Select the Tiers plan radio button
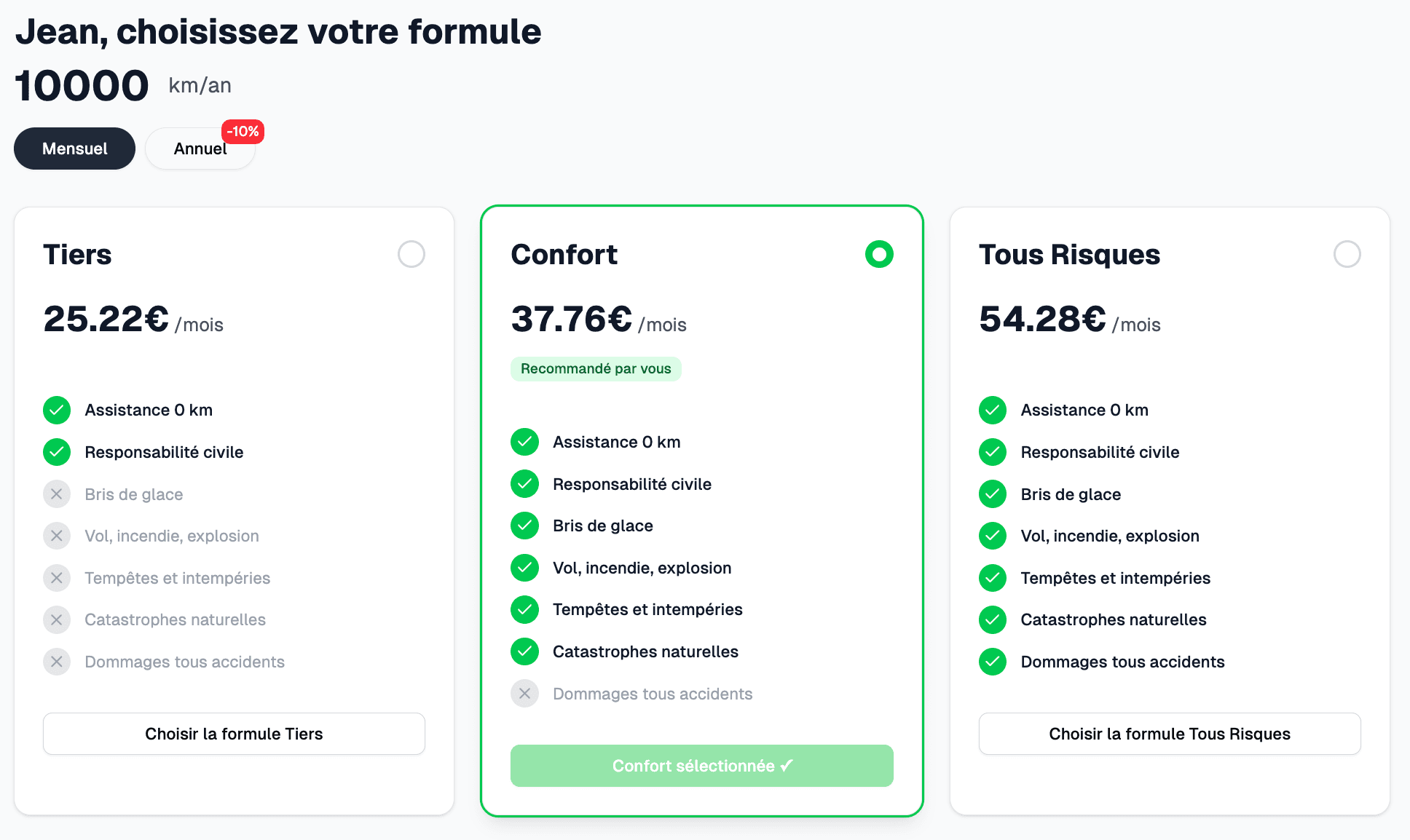The image size is (1410, 840). pyautogui.click(x=411, y=255)
